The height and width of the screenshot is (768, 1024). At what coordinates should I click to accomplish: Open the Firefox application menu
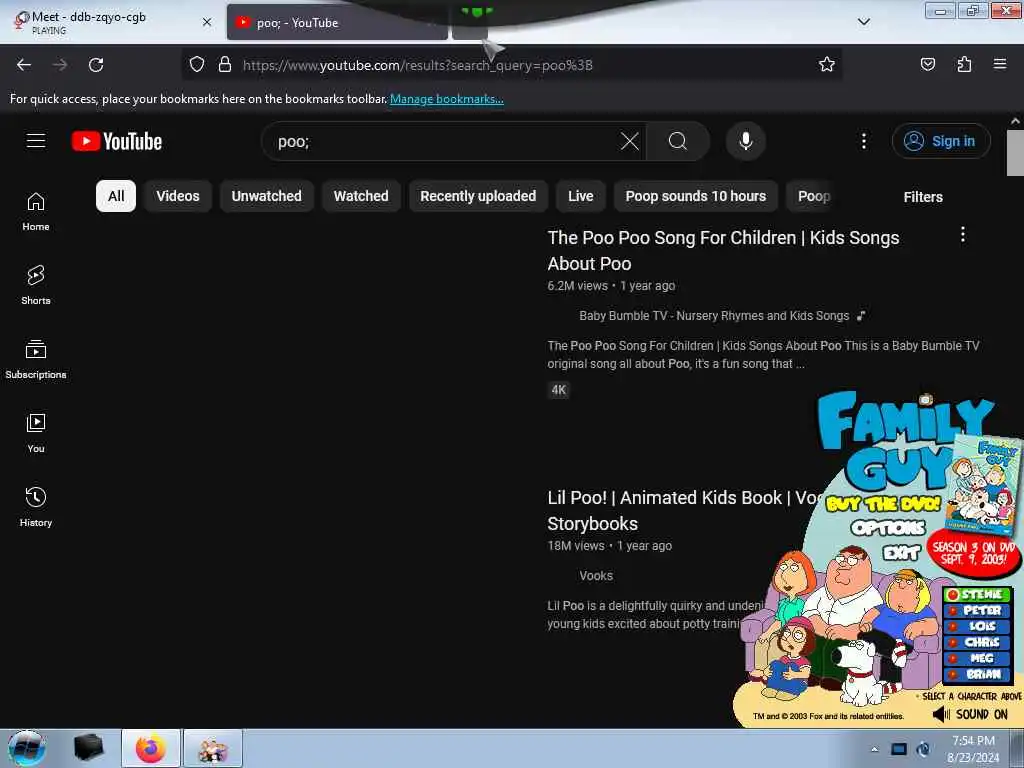[999, 64]
